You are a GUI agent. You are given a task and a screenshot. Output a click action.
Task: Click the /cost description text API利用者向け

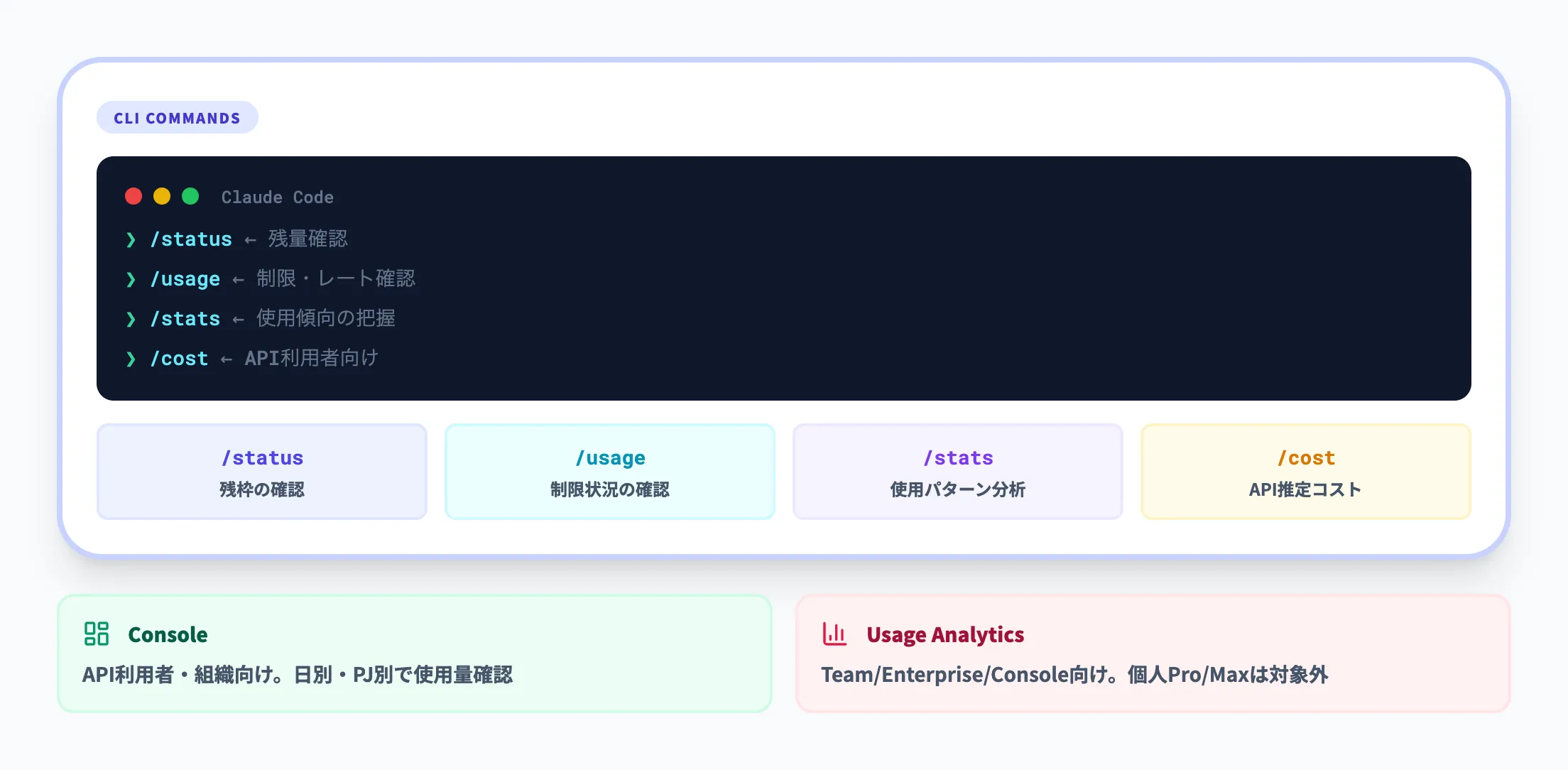coord(311,359)
